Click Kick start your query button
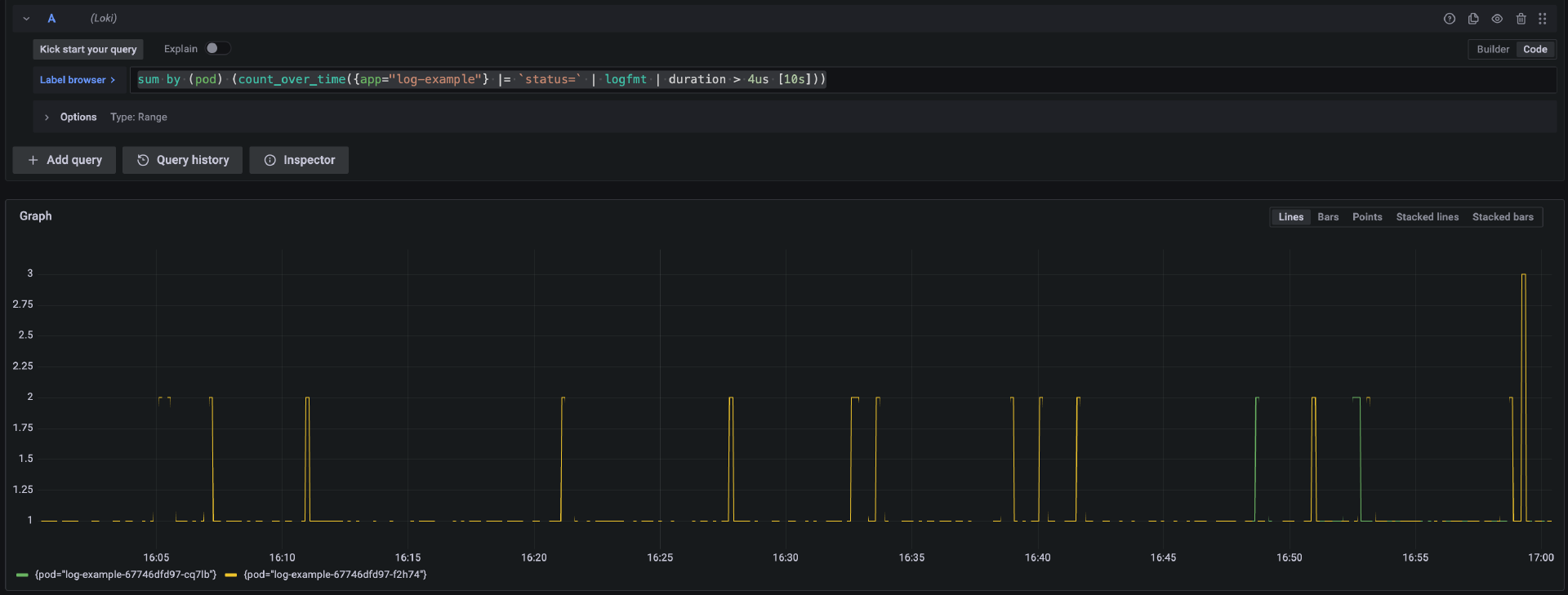 88,50
